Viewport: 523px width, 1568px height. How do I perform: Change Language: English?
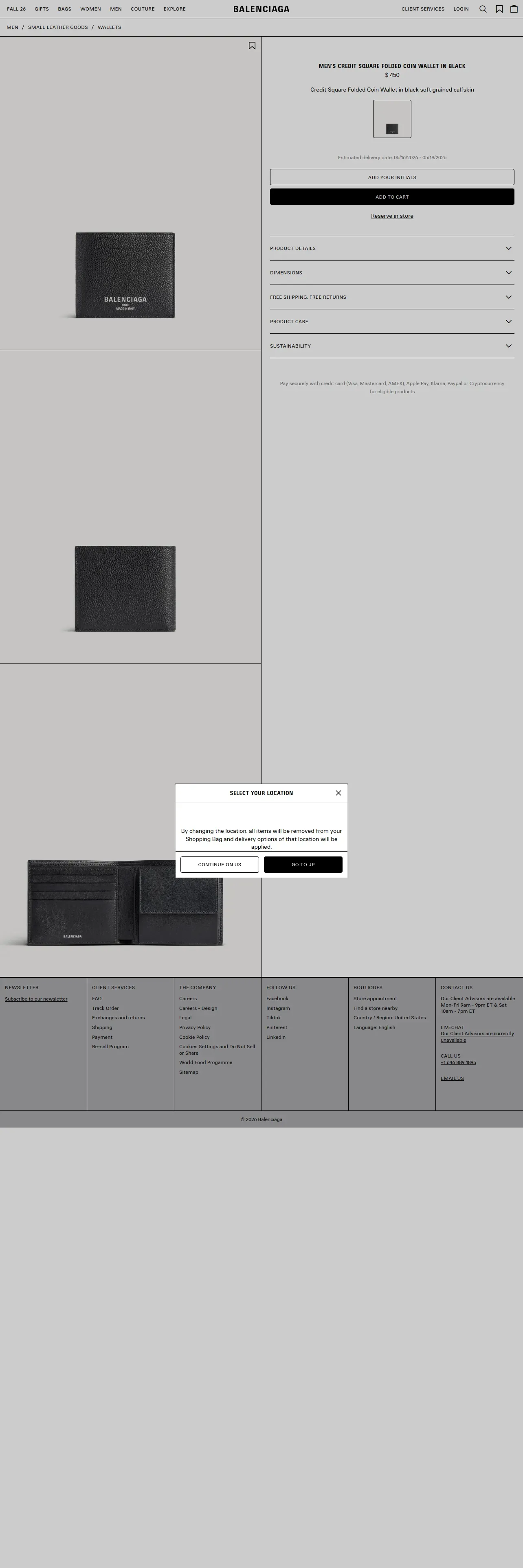point(374,1027)
